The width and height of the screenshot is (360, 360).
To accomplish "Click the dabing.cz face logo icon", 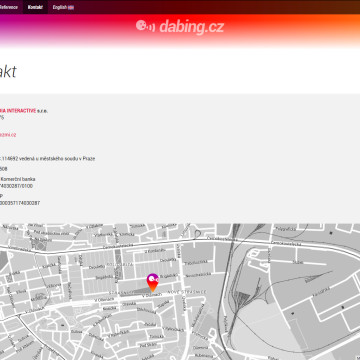I will point(145,26).
